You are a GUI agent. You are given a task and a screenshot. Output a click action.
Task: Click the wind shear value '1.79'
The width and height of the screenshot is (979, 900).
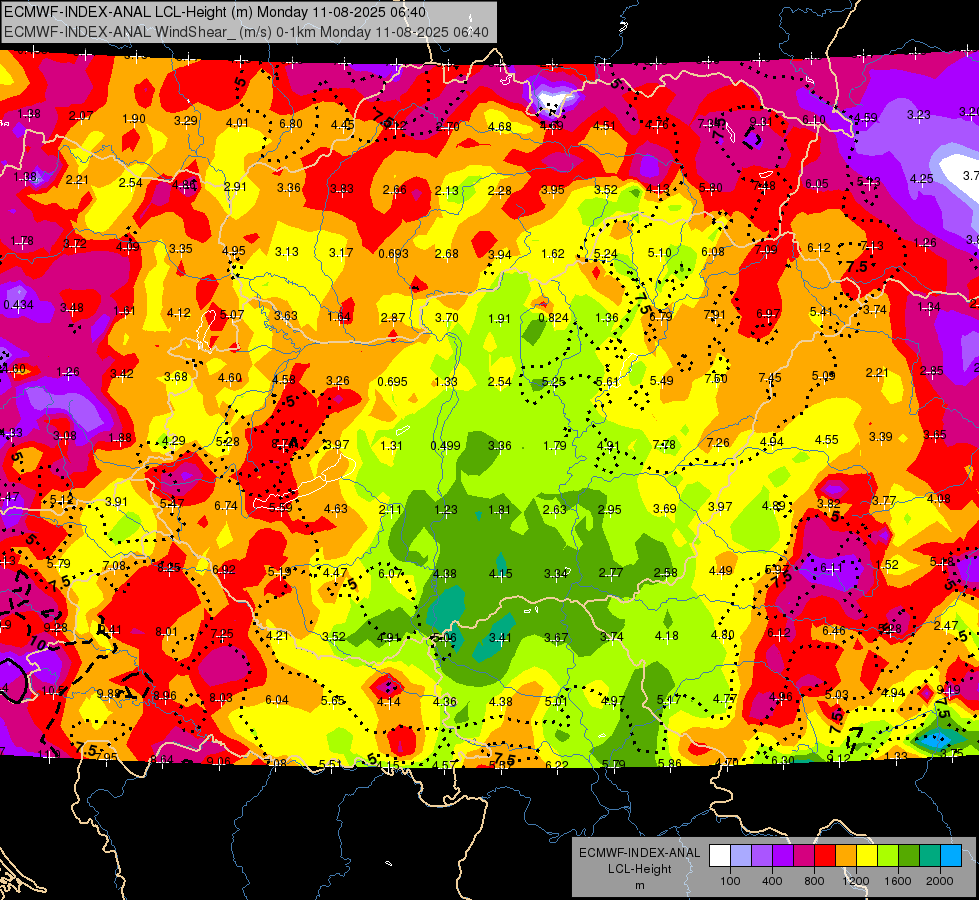tap(554, 446)
